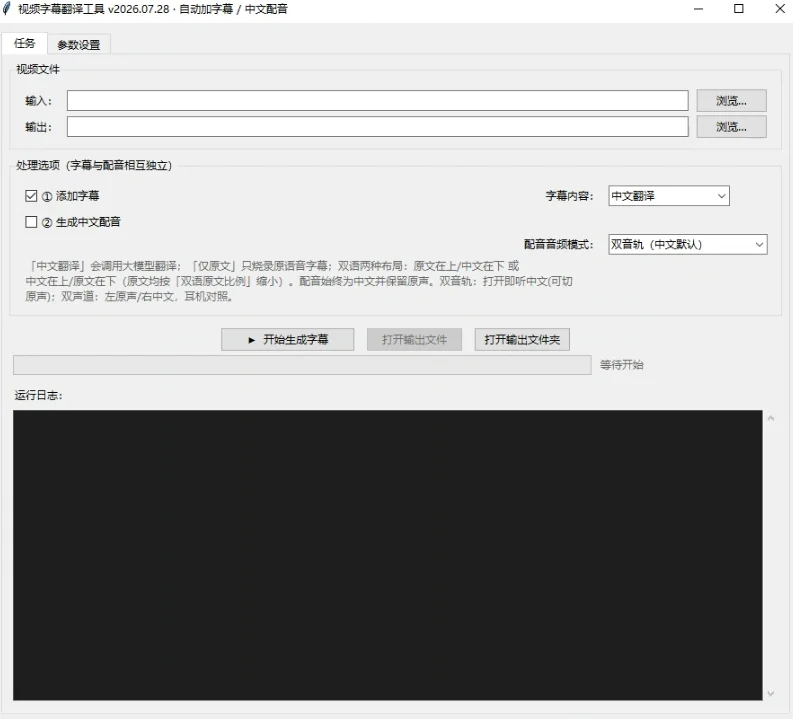This screenshot has height=719, width=793.
Task: Click the disabled 打开输出文件 button
Action: pos(414,340)
